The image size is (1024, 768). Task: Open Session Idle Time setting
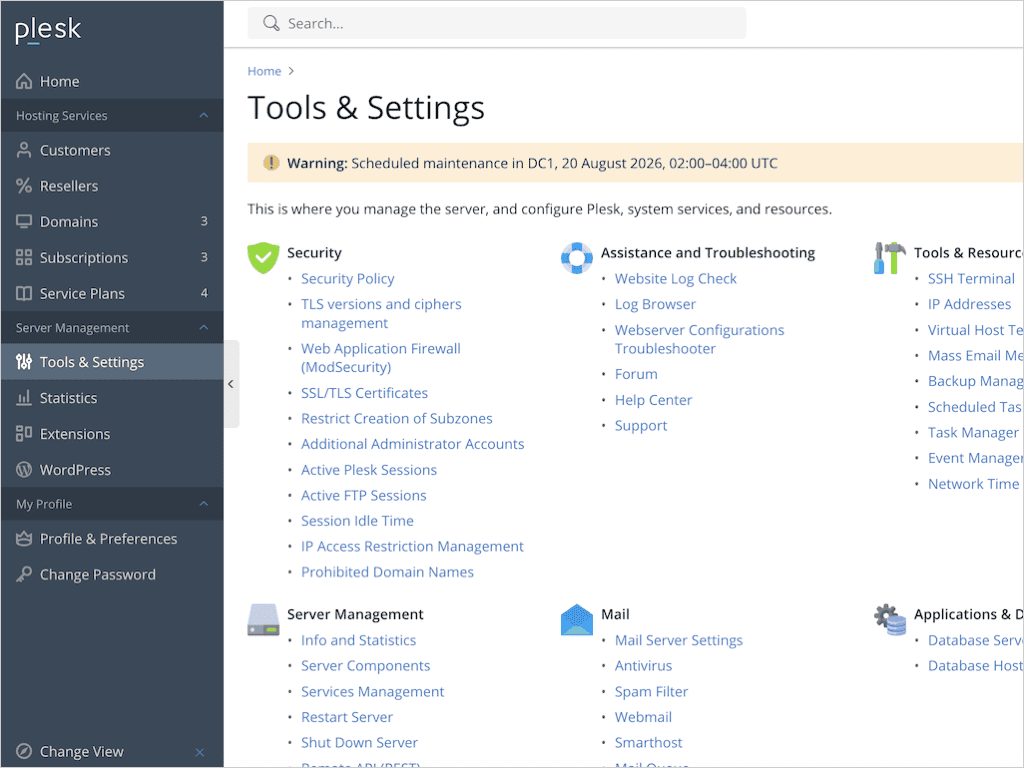click(357, 521)
